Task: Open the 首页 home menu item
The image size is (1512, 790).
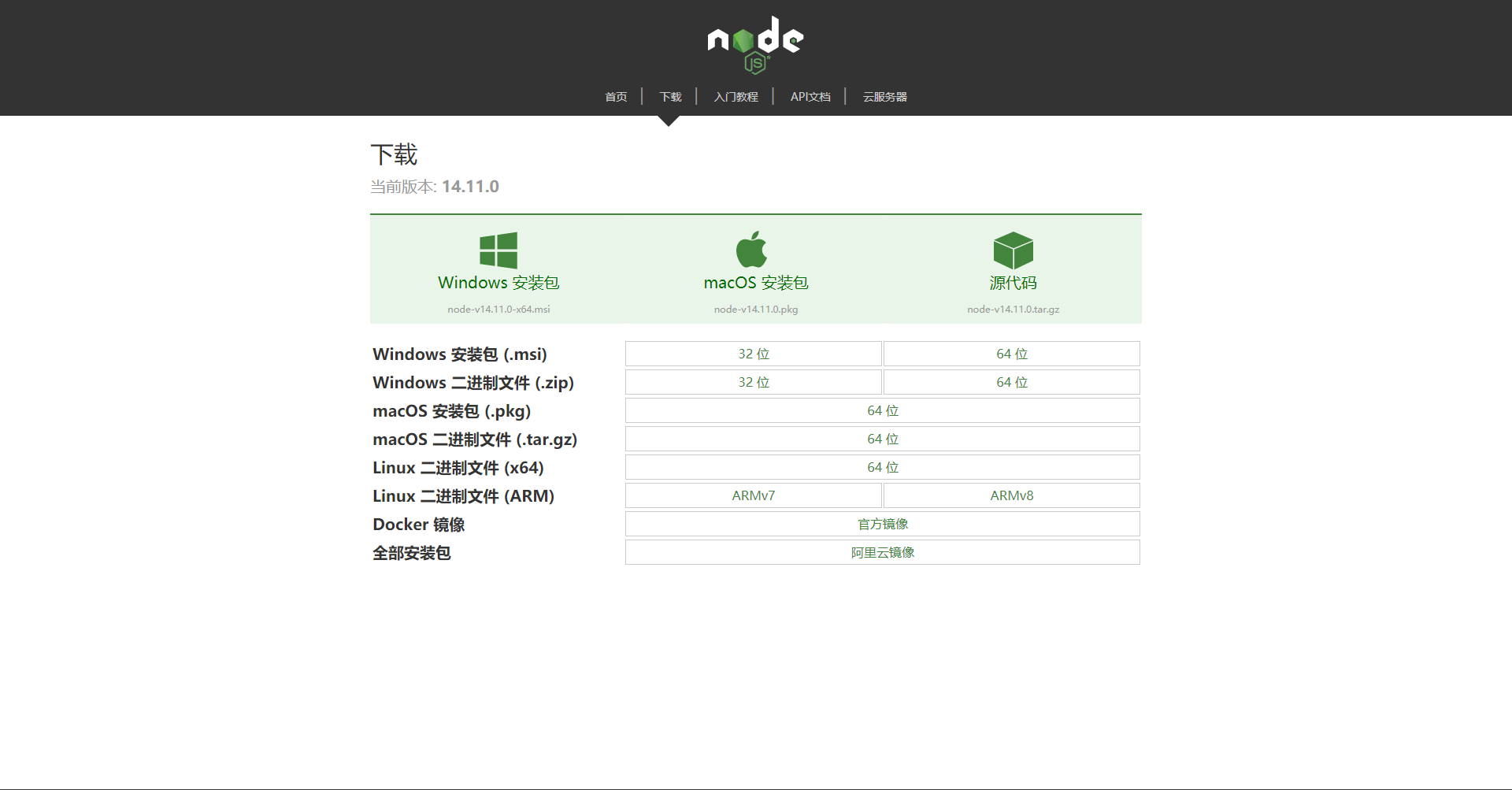Action: [616, 97]
